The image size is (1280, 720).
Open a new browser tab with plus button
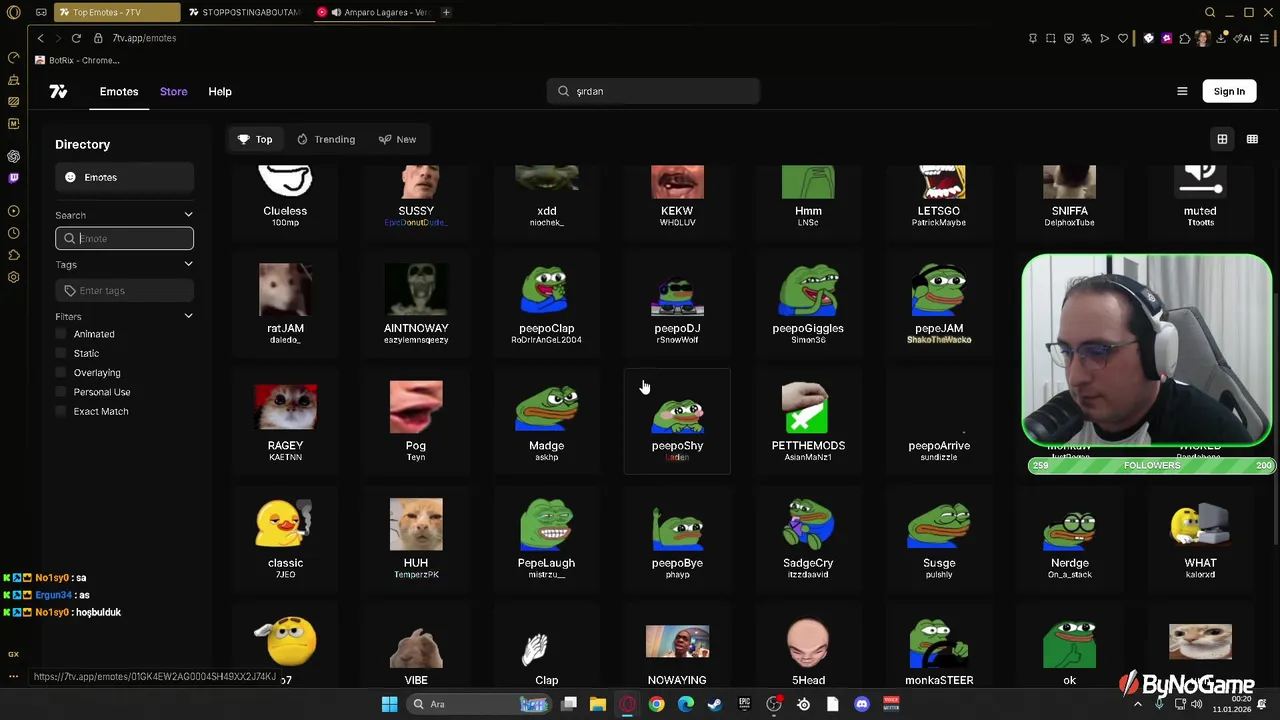pyautogui.click(x=446, y=12)
